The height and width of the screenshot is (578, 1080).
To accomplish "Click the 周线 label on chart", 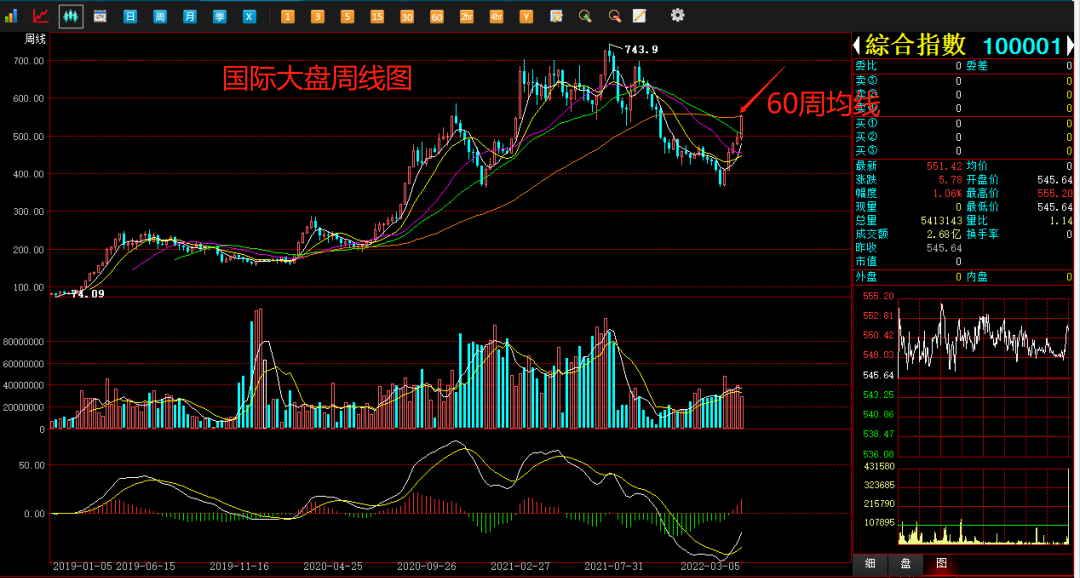I will [x=35, y=39].
